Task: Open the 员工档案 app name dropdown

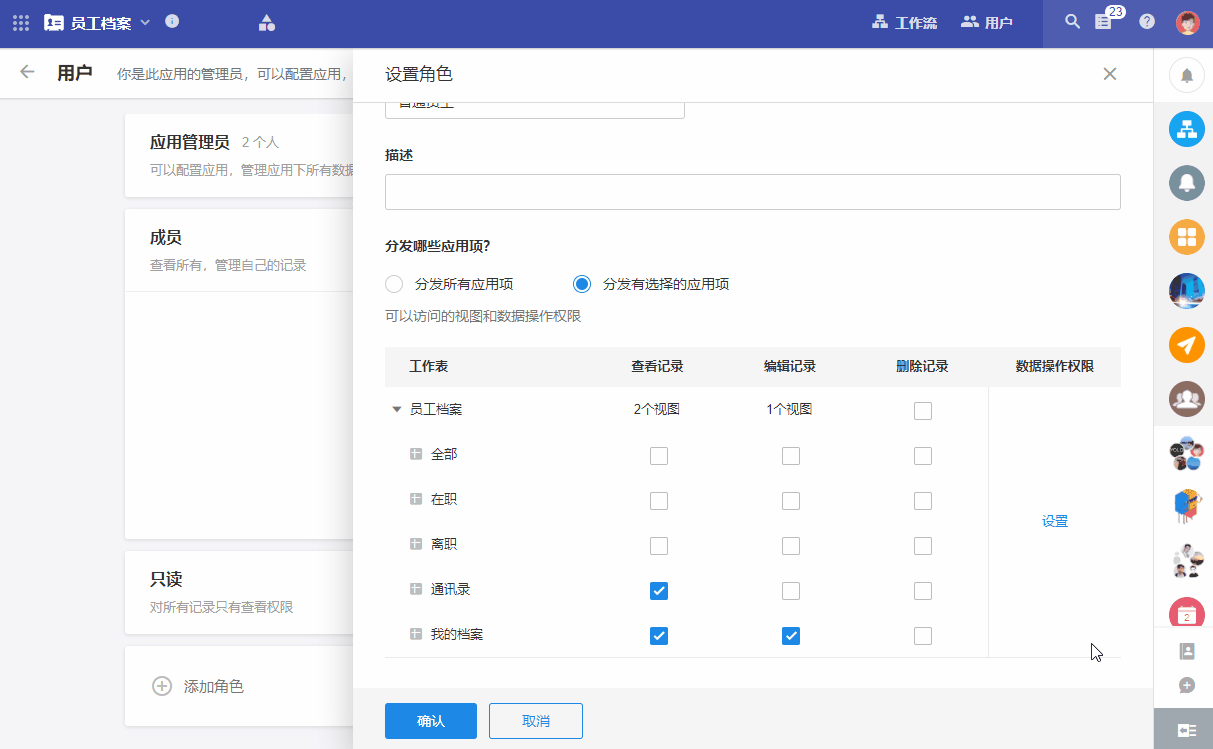Action: pyautogui.click(x=145, y=22)
